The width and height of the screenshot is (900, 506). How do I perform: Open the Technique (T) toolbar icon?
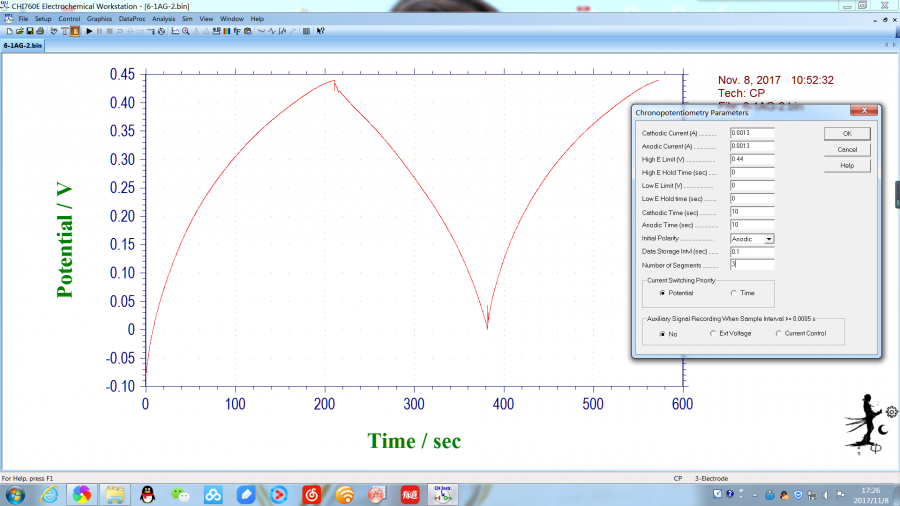[x=64, y=31]
